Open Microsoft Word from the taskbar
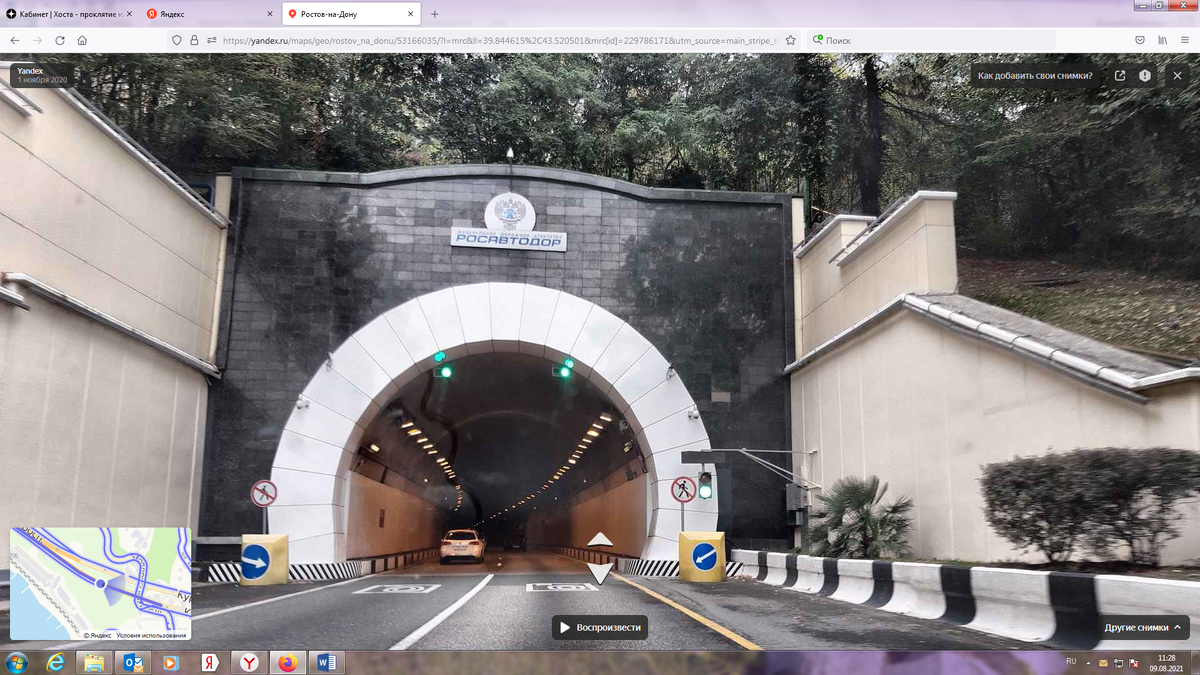The width and height of the screenshot is (1200, 675). (326, 663)
